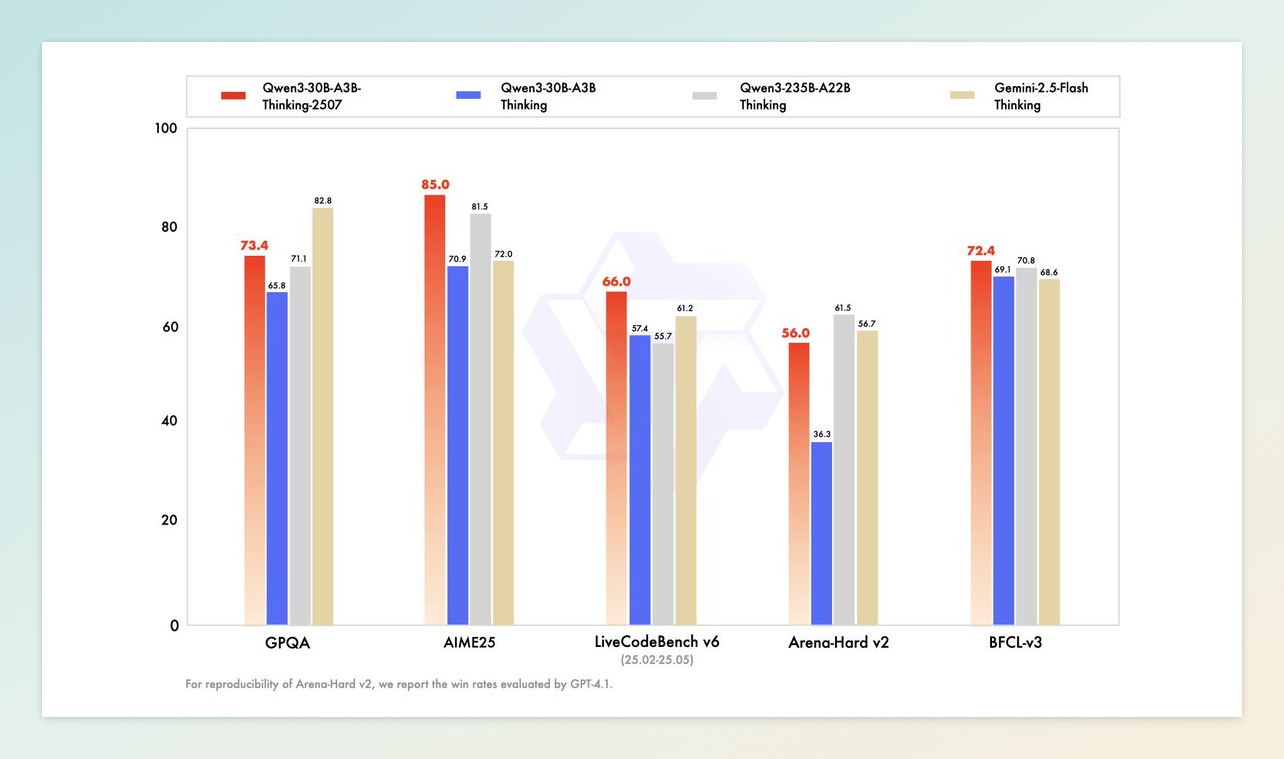
Task: Click the 56.0 value above Arena-Hard
Action: (x=797, y=333)
